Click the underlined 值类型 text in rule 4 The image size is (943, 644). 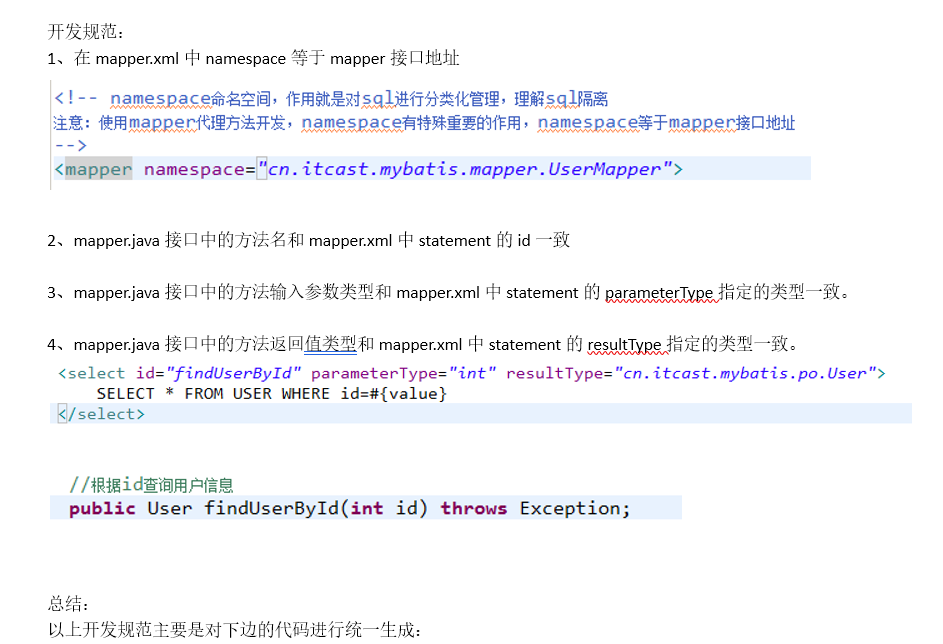pyautogui.click(x=331, y=344)
